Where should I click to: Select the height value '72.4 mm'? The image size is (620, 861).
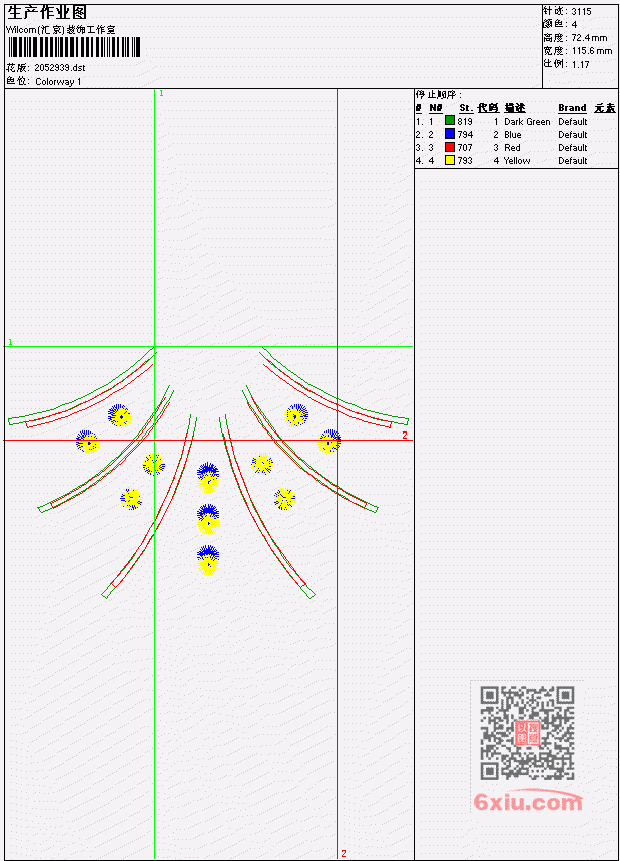(589, 38)
